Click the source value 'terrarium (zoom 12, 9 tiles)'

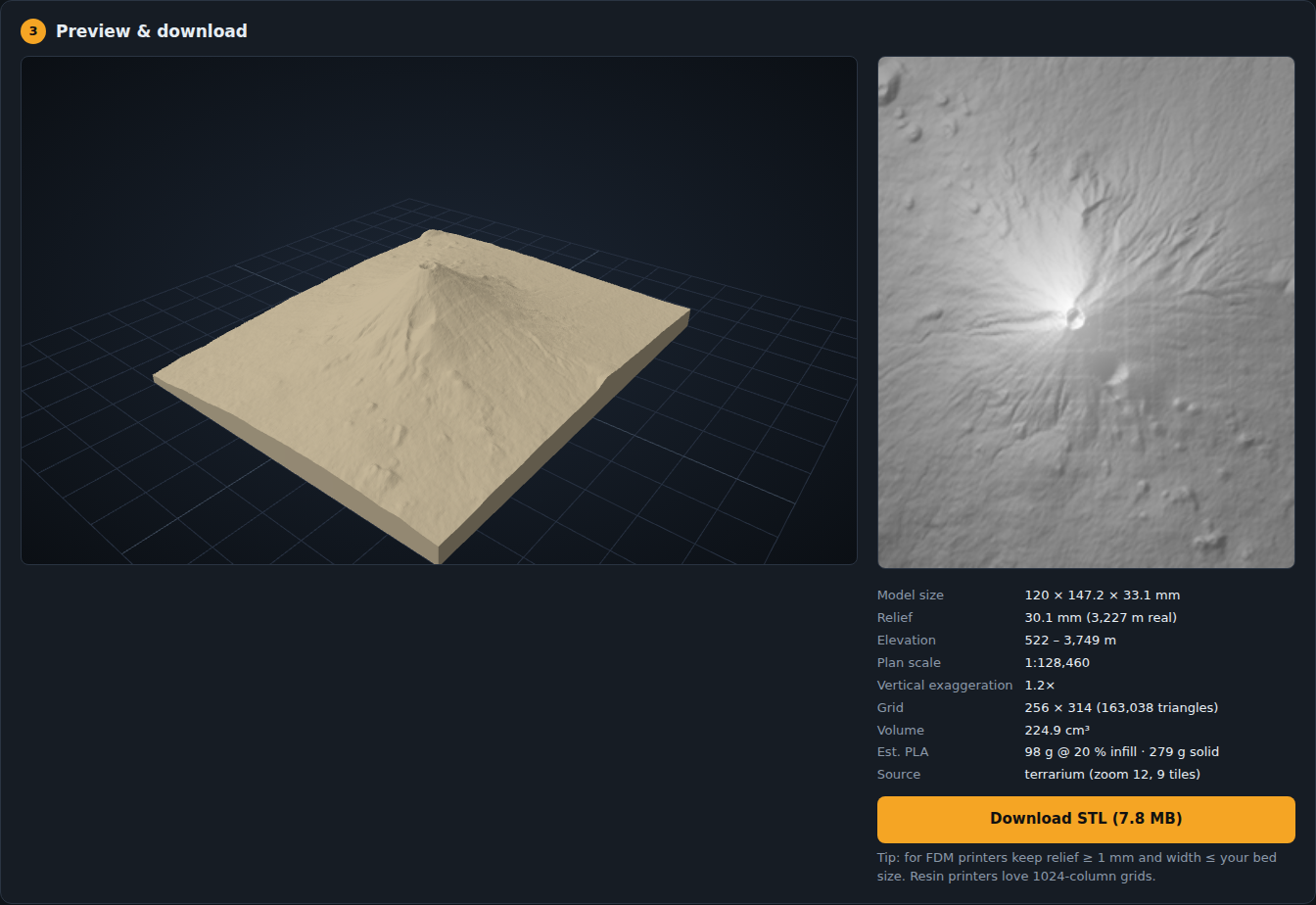1112,775
